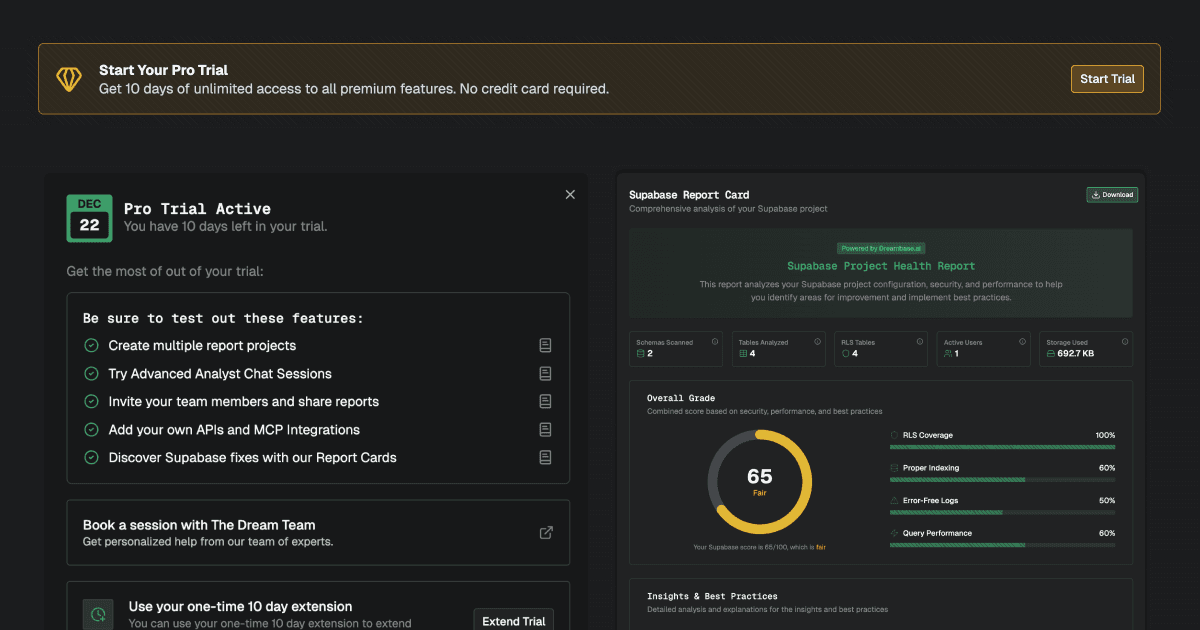1200x630 pixels.
Task: Click the Start Trial button
Action: point(1107,79)
